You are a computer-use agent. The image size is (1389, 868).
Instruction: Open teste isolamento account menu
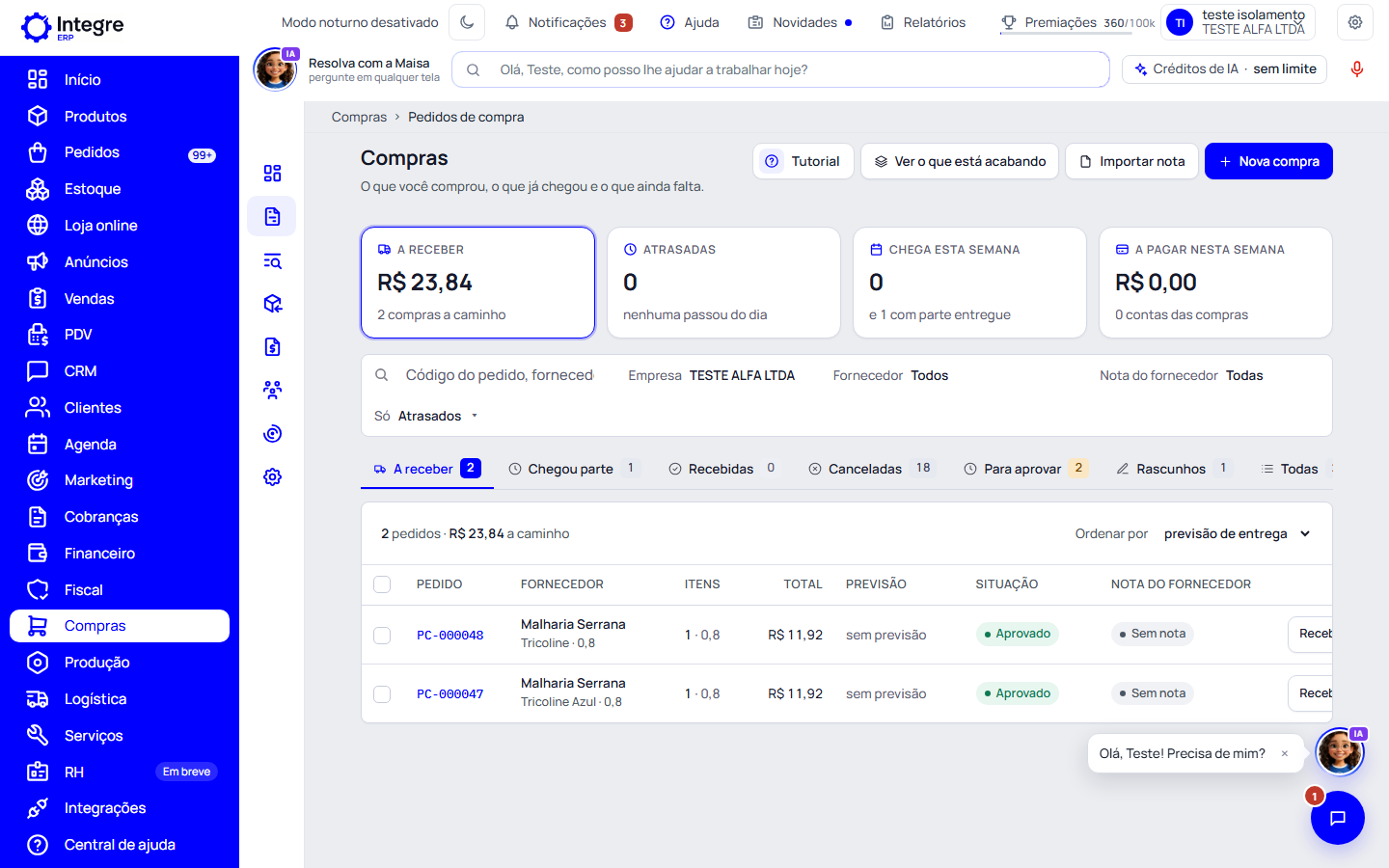1238,22
